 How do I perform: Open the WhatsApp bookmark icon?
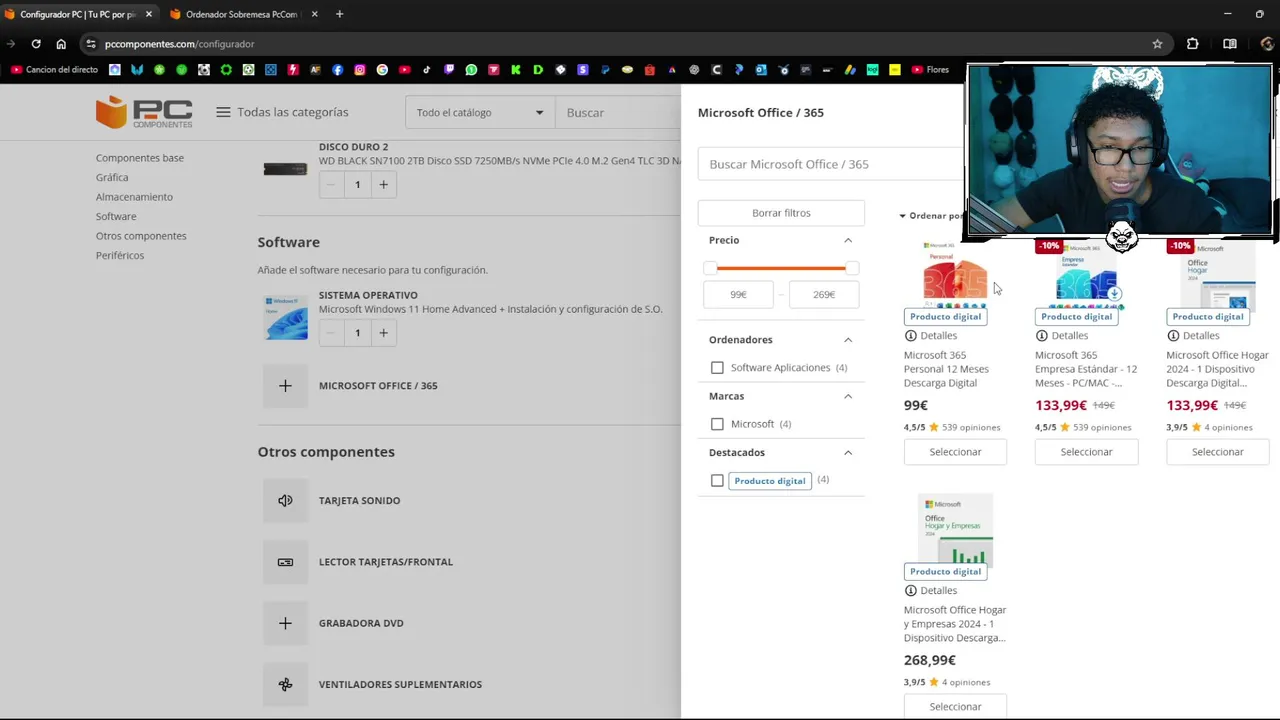click(471, 70)
